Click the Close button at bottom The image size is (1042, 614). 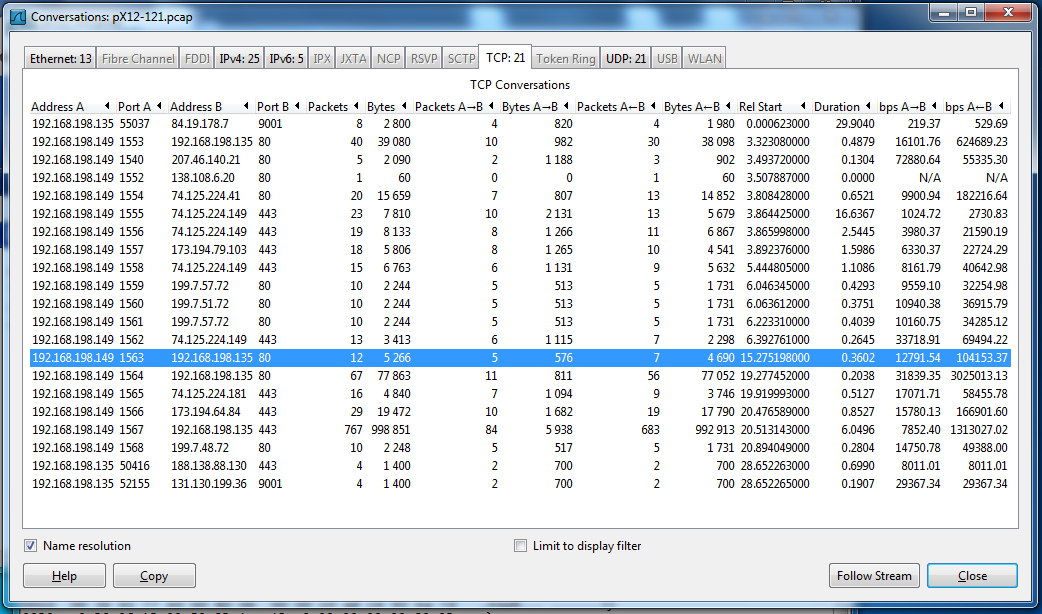pyautogui.click(x=971, y=576)
